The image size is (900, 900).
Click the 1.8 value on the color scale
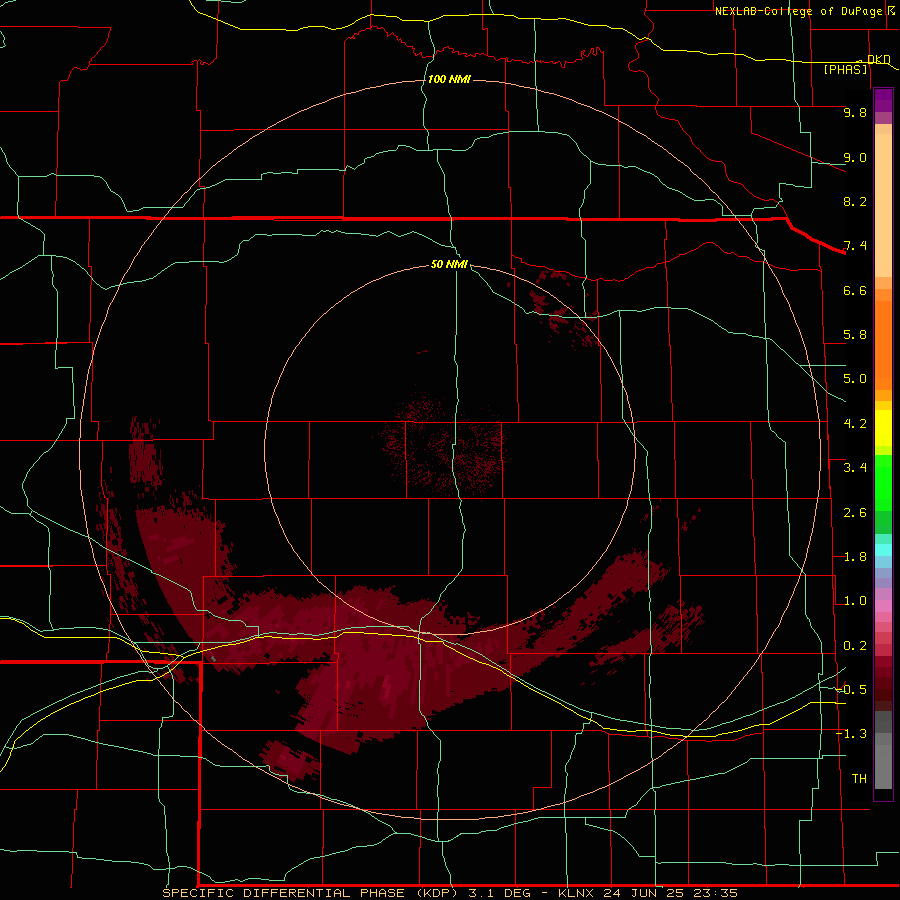click(855, 557)
